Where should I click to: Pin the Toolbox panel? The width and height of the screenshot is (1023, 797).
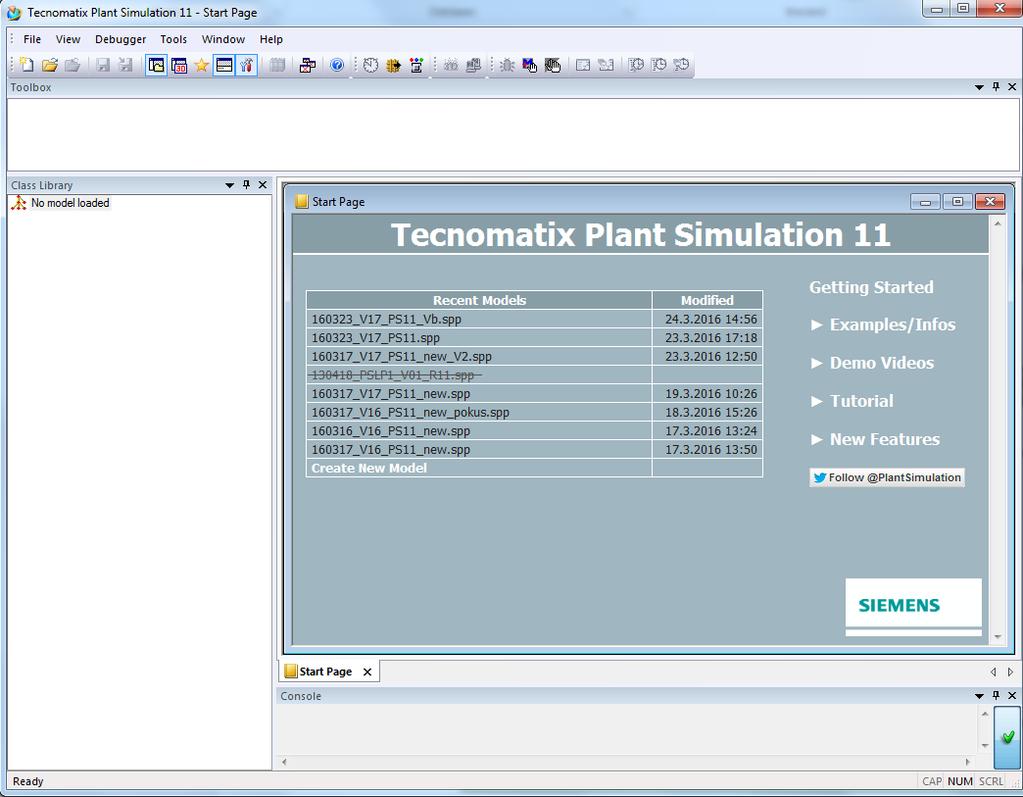coord(996,87)
